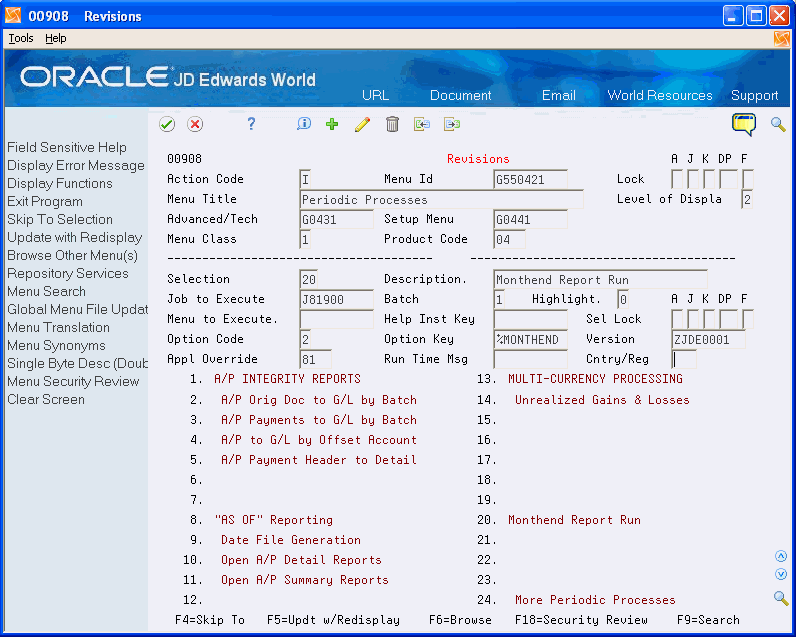796x637 pixels.
Task: Click the Level of Displa field
Action: click(747, 199)
